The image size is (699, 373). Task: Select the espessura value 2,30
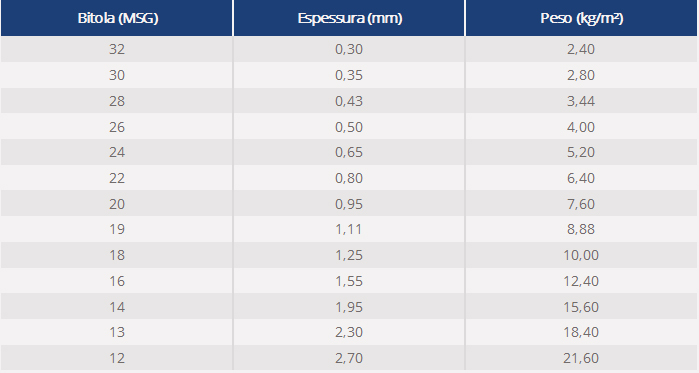click(x=349, y=332)
